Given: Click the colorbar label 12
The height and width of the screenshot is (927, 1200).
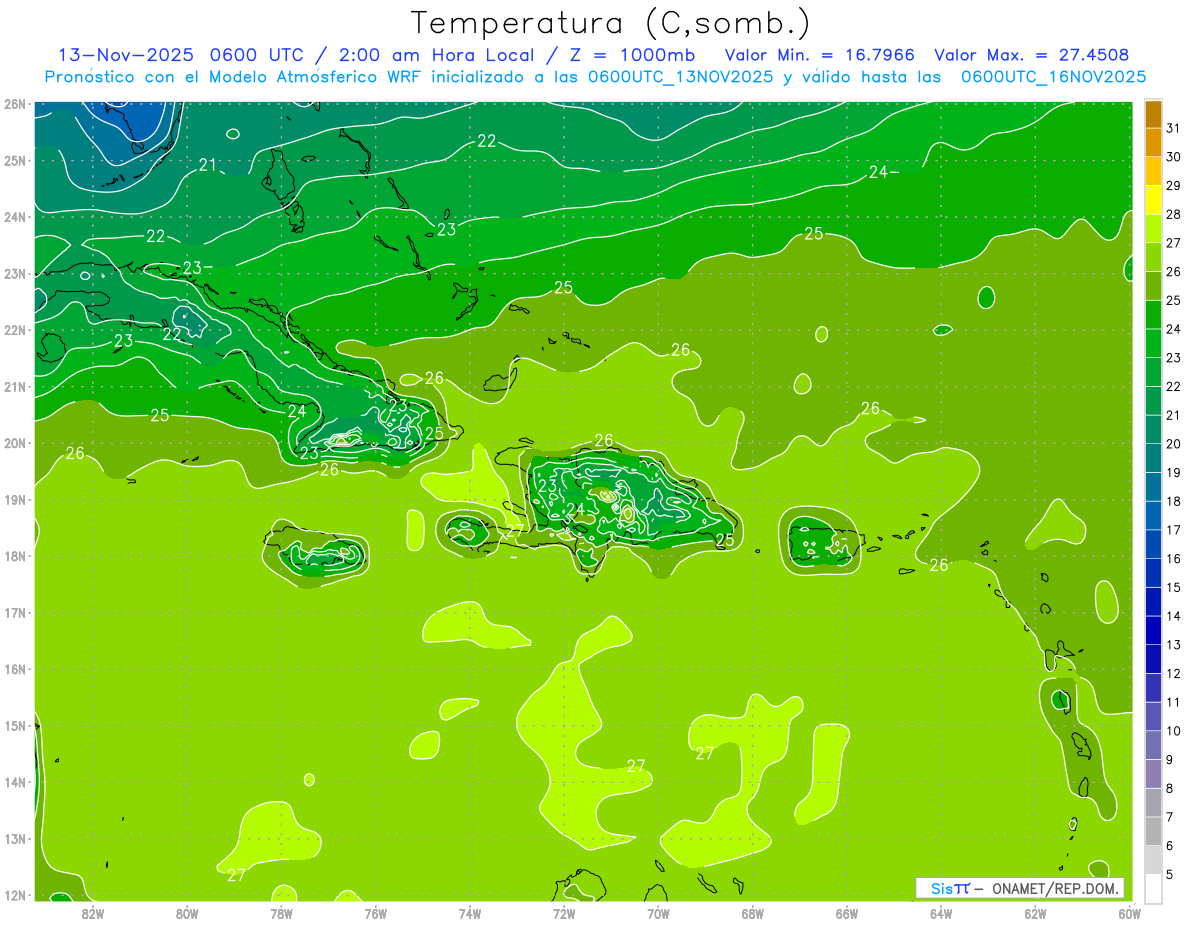Looking at the screenshot, I should click(x=1174, y=674).
